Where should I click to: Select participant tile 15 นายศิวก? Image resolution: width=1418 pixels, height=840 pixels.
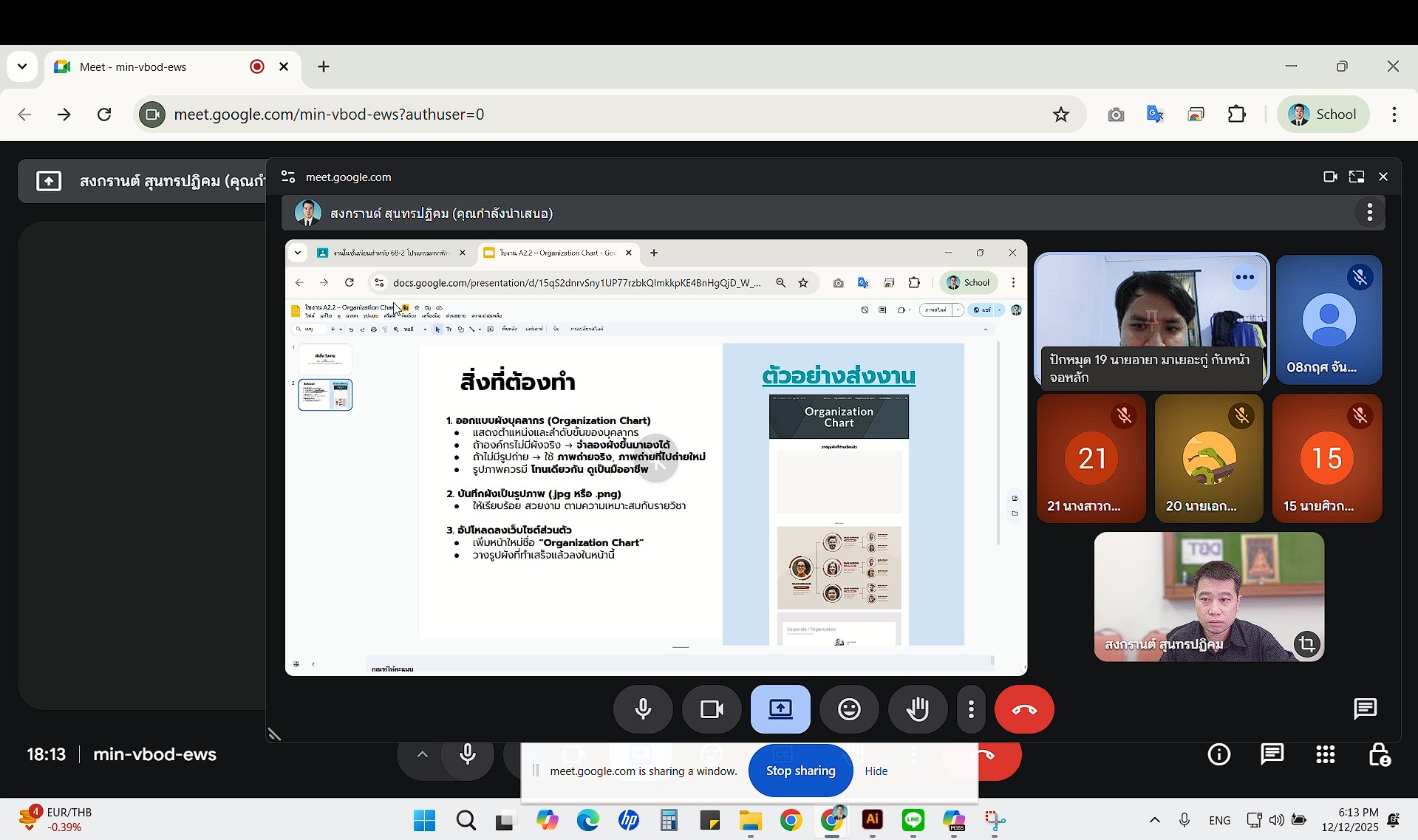[x=1327, y=458]
